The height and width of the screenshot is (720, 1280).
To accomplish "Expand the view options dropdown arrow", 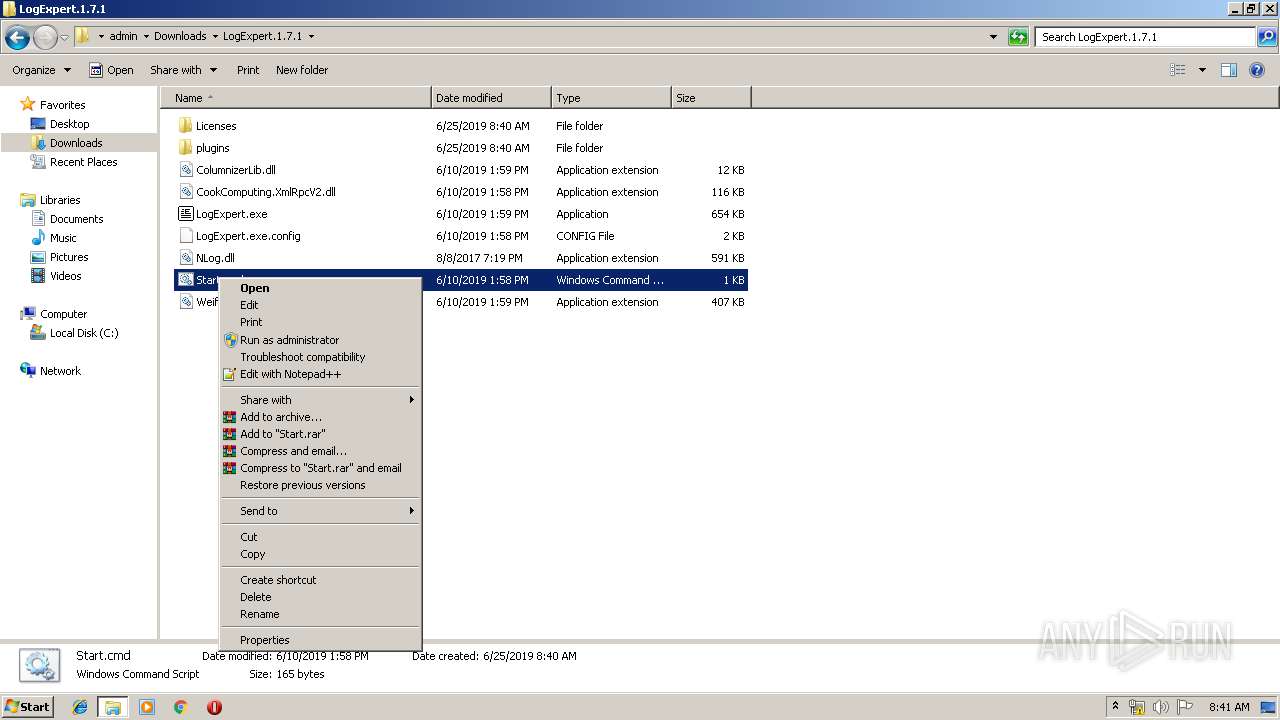I will (1202, 70).
